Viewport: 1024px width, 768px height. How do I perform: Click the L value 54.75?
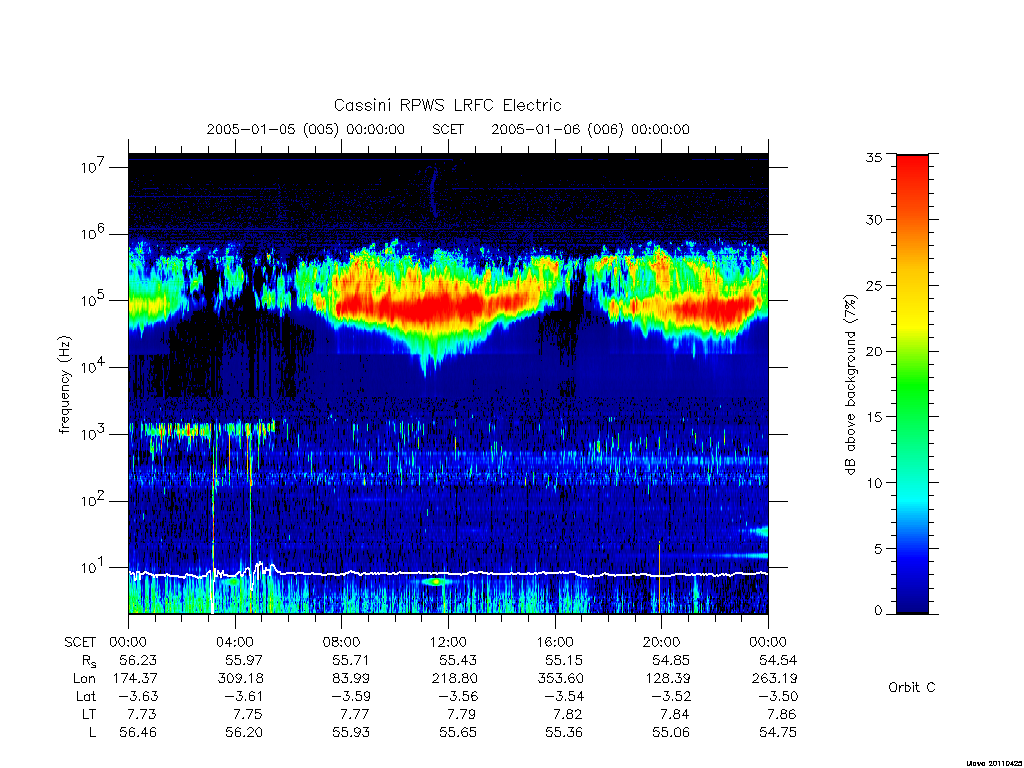click(x=778, y=732)
